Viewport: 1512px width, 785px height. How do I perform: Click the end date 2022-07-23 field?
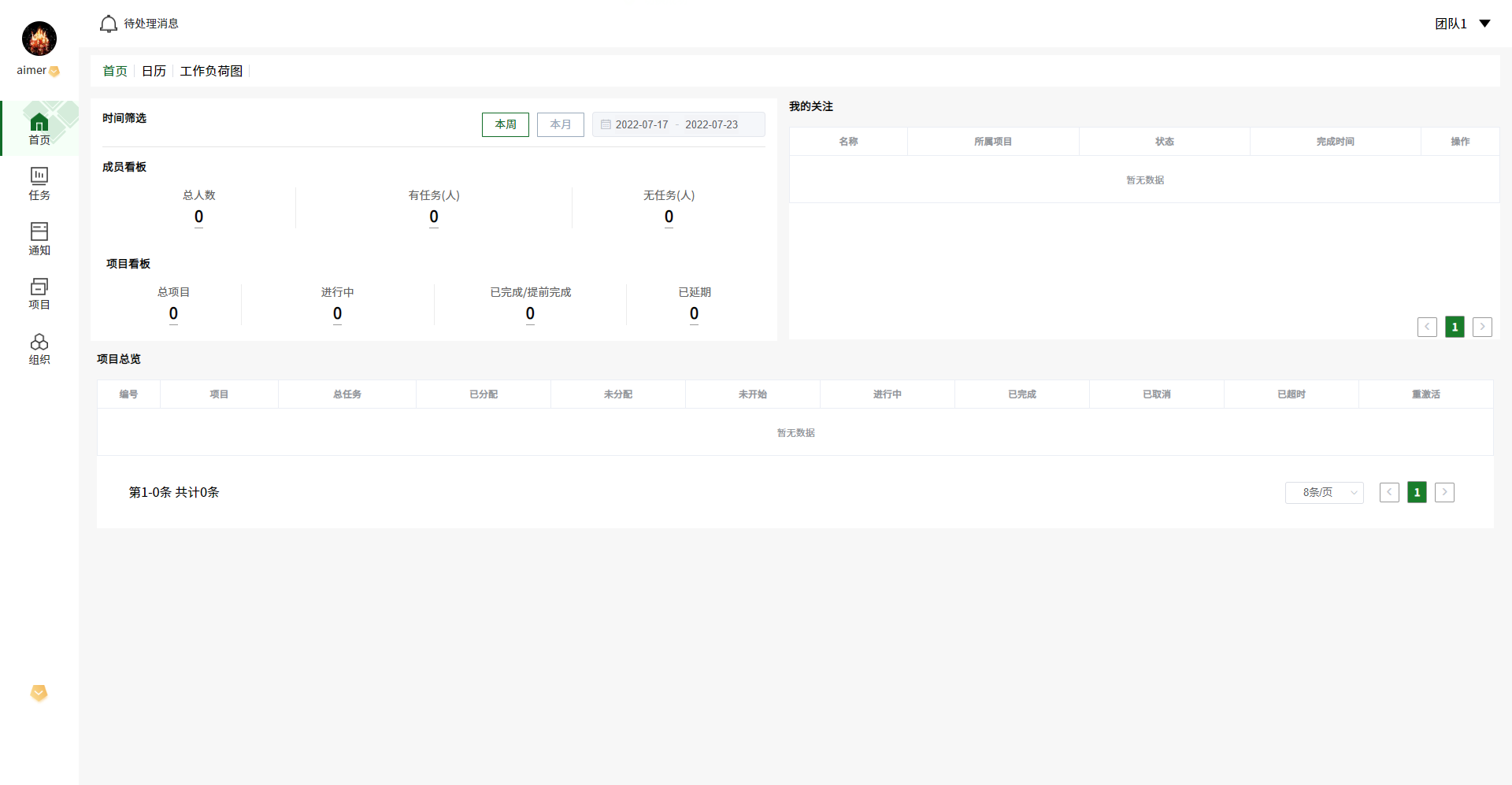pyautogui.click(x=711, y=124)
